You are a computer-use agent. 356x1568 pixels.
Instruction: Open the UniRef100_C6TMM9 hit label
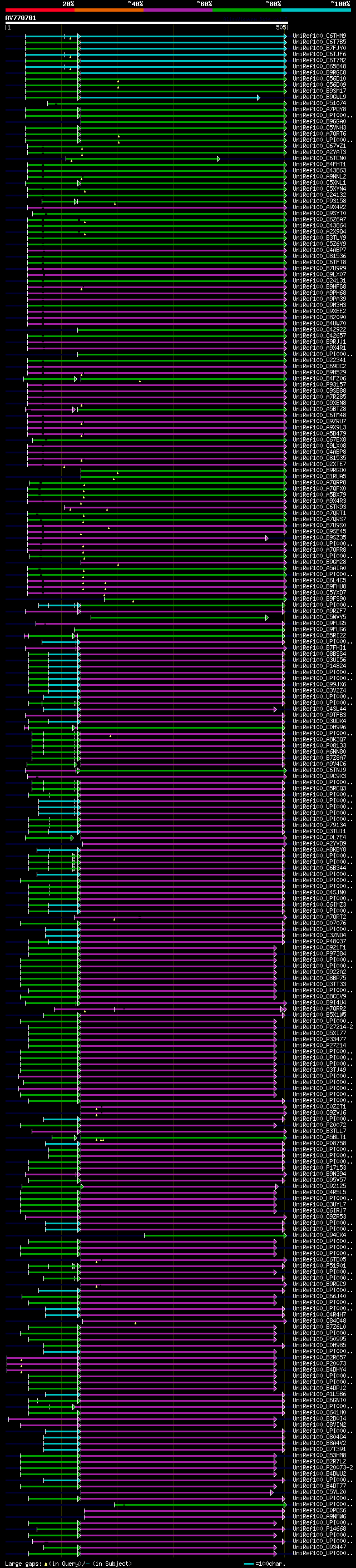coord(319,36)
